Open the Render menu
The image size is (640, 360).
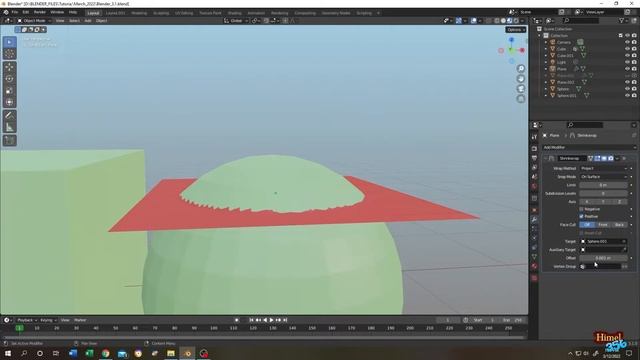pyautogui.click(x=40, y=12)
